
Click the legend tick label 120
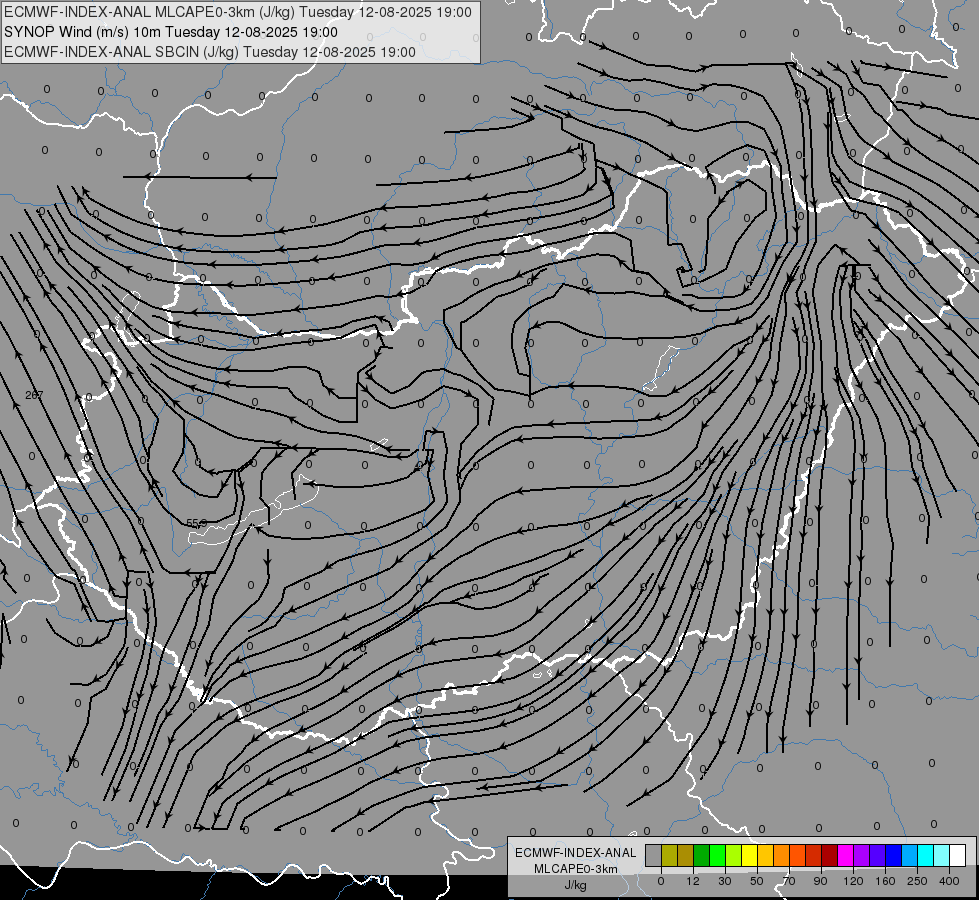853,881
